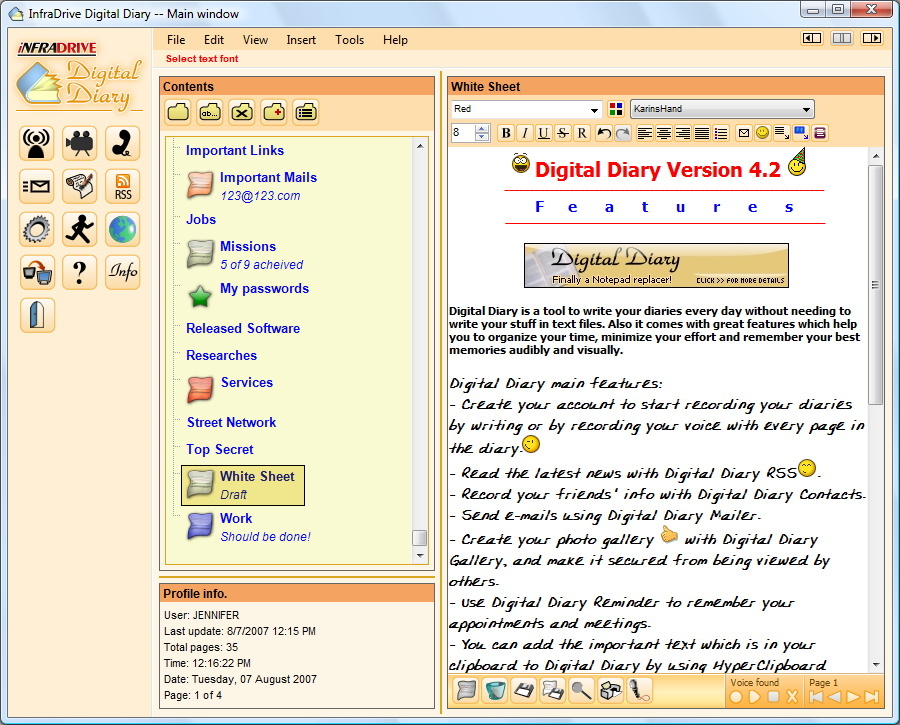This screenshot has width=900, height=725.
Task: Center align the text
Action: tap(664, 133)
